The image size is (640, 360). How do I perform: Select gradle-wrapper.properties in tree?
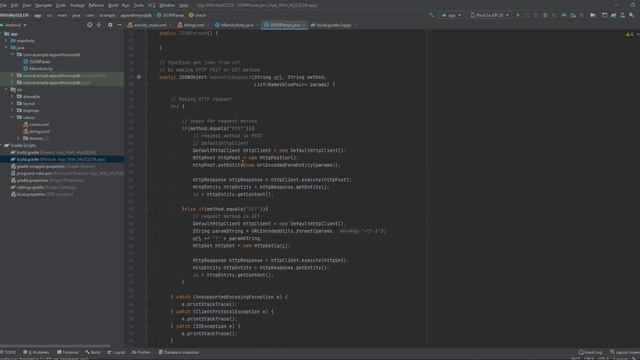[x=56, y=167]
